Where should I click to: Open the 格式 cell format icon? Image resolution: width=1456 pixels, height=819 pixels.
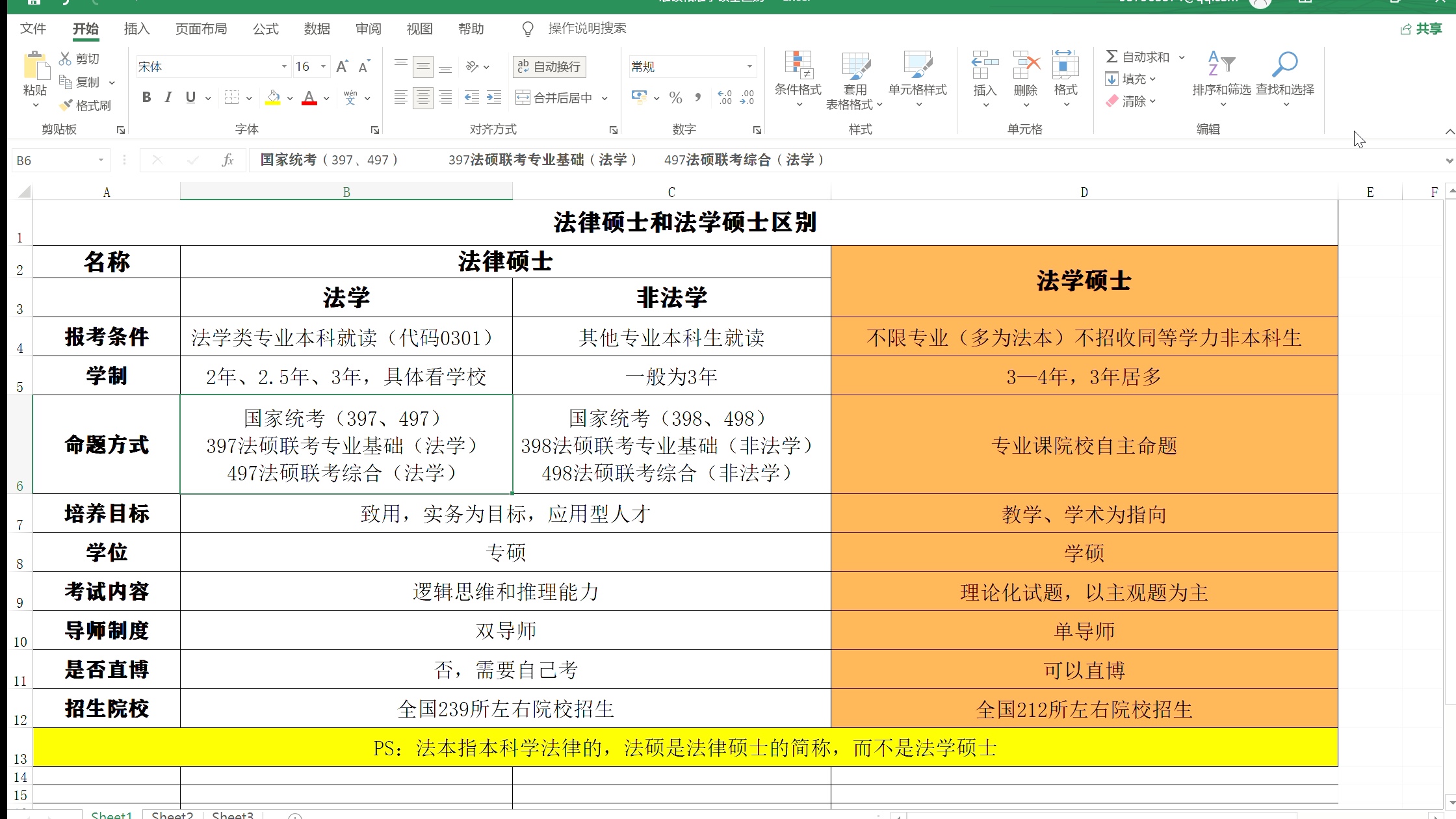[1066, 78]
